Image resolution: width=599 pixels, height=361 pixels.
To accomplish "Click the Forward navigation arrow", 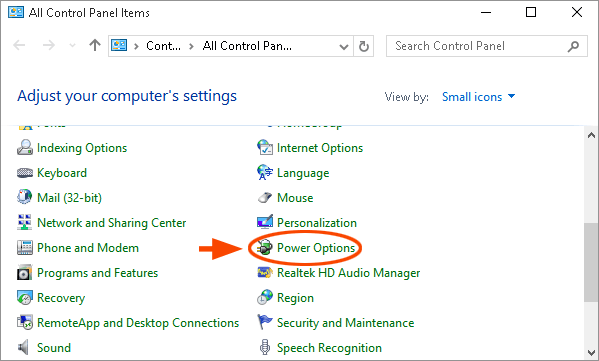I will [x=49, y=45].
